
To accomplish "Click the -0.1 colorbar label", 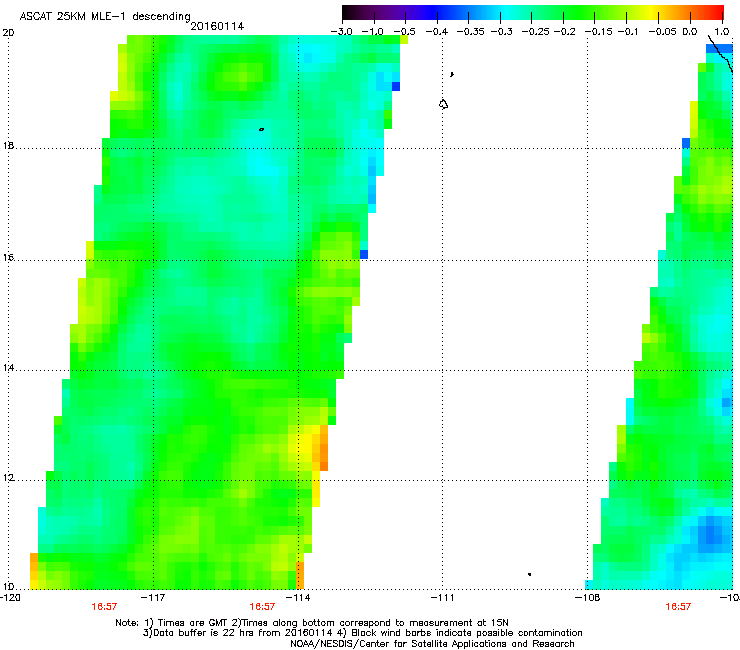I will tap(628, 31).
